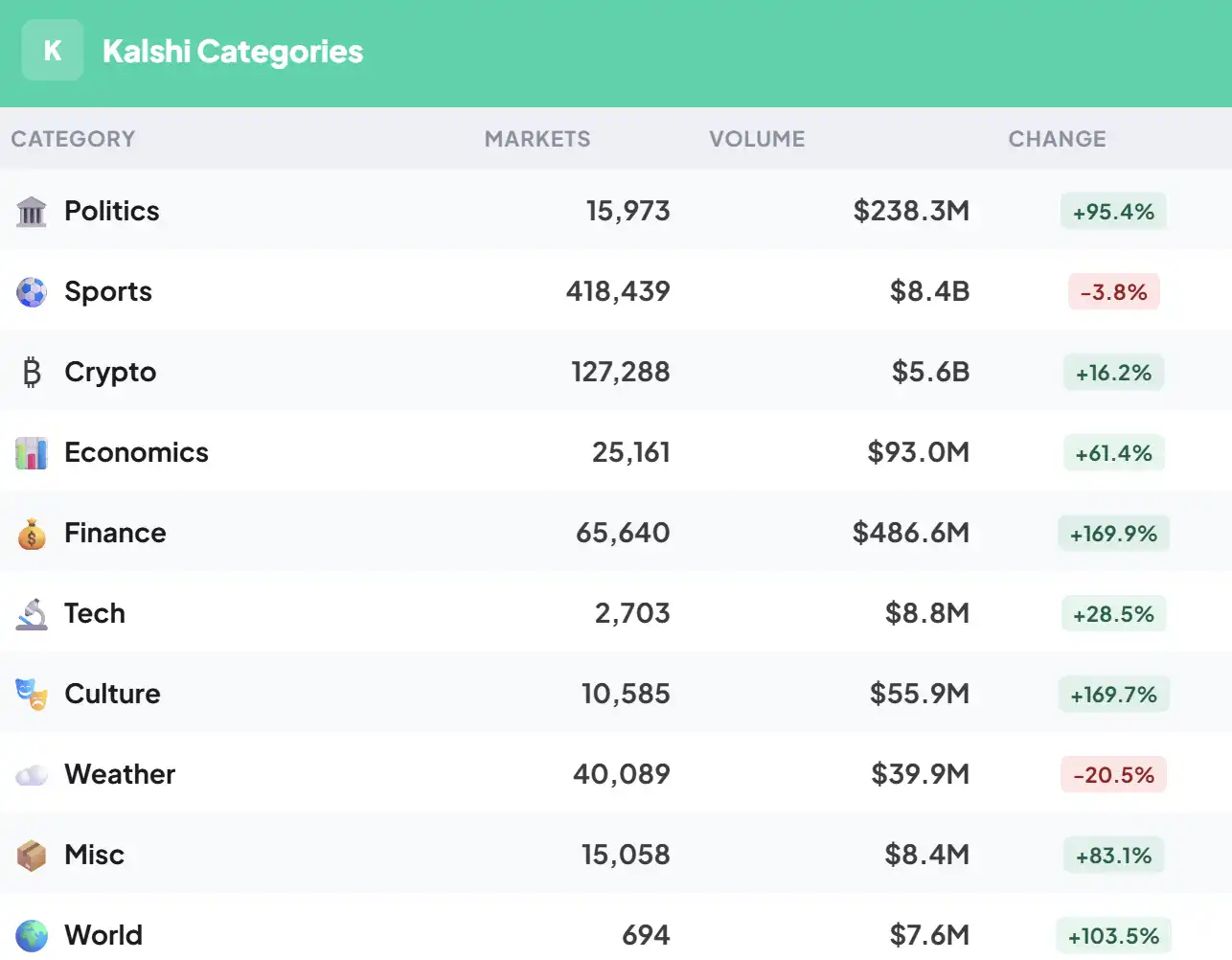Open the Economics category name

click(136, 452)
